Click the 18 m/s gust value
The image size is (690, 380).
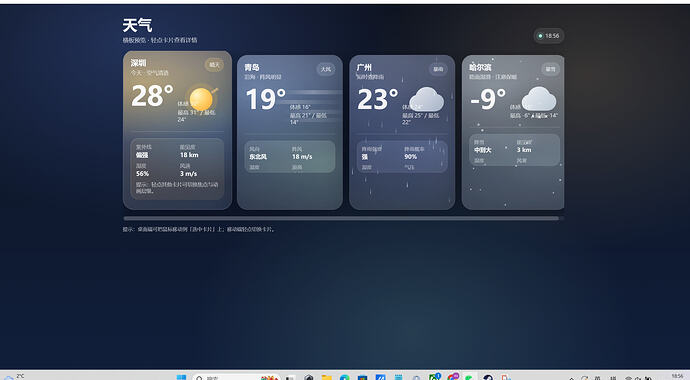tap(302, 157)
